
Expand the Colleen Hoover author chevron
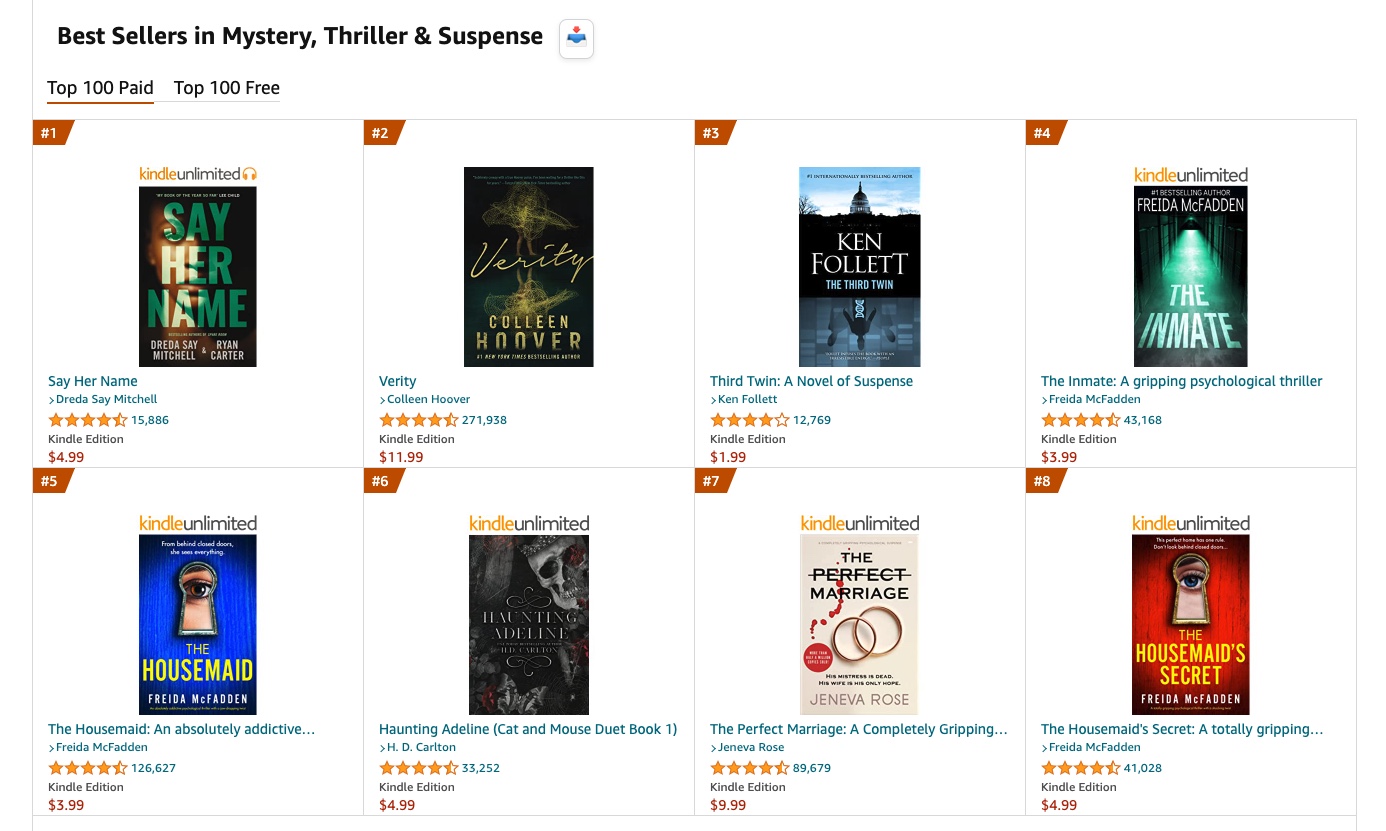pyautogui.click(x=383, y=399)
